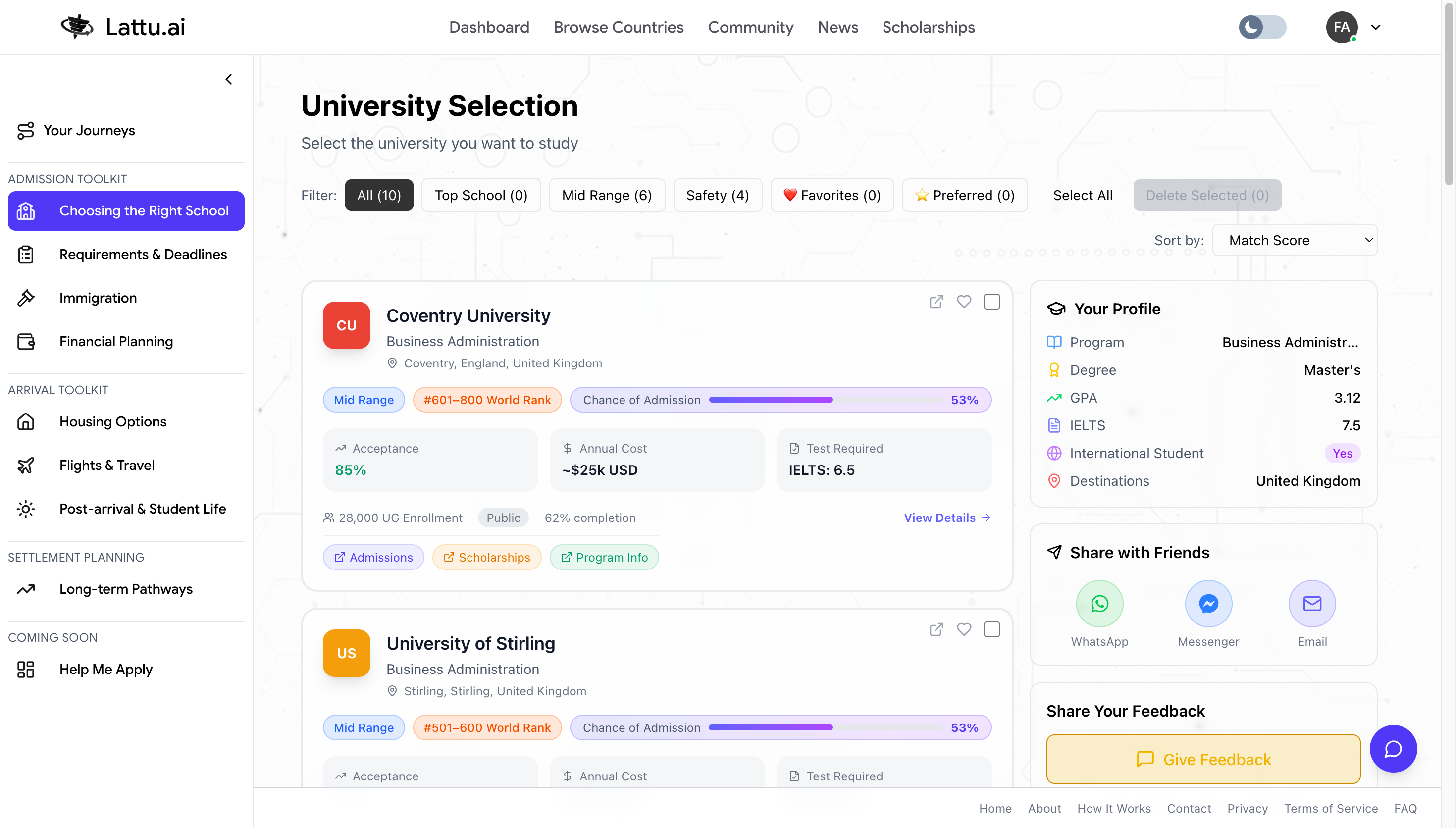Click the Coventry location pin icon
The height and width of the screenshot is (828, 1456).
392,363
